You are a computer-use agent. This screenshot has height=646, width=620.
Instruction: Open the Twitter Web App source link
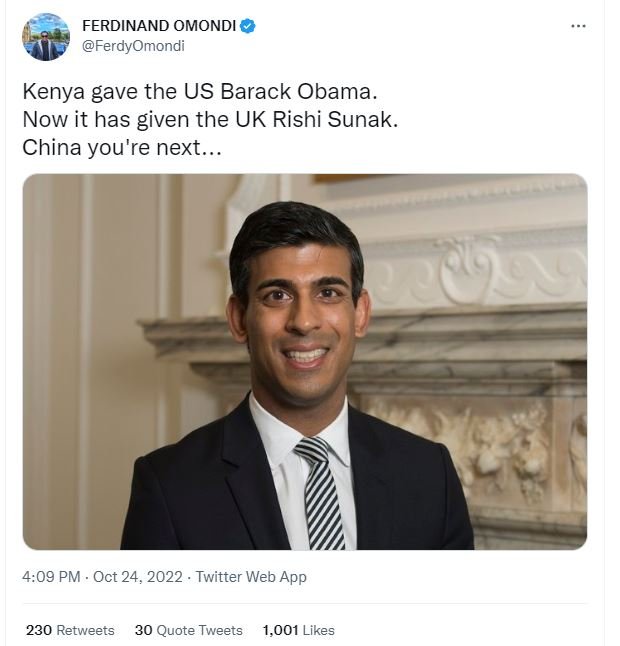[x=251, y=577]
